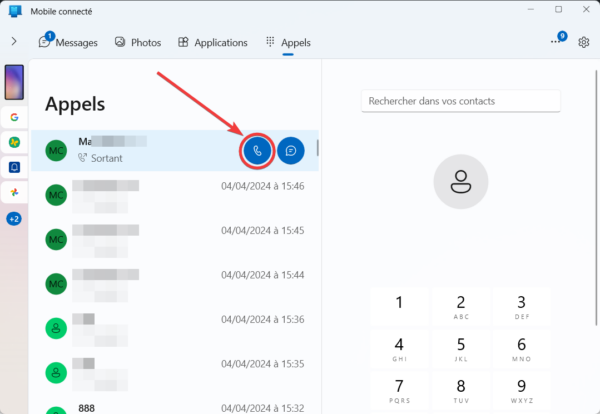Select the call from 04/04/2024 à 15:45
Screen dimensions: 600x414
(x=175, y=240)
